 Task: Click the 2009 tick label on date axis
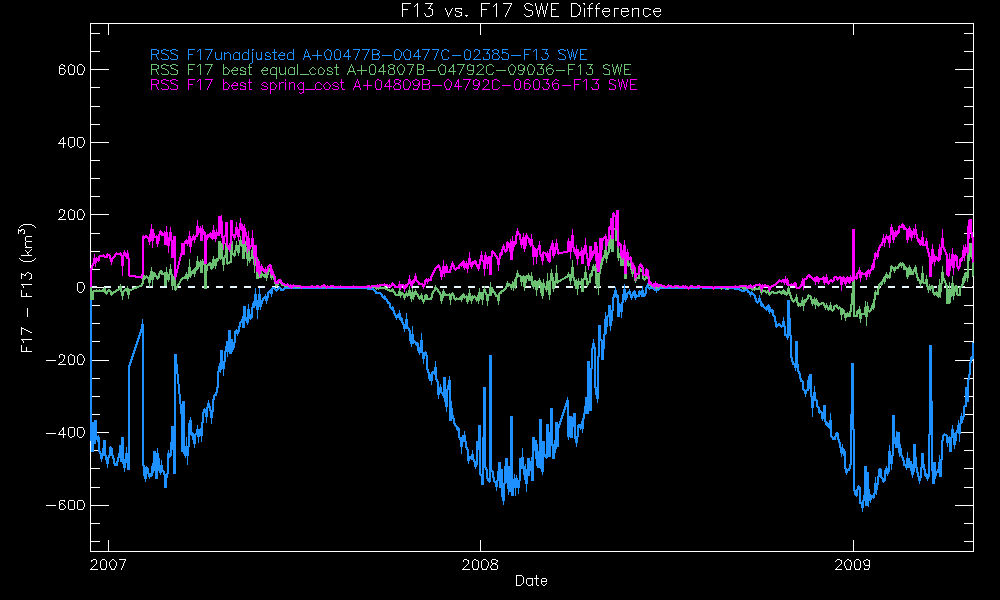(853, 565)
